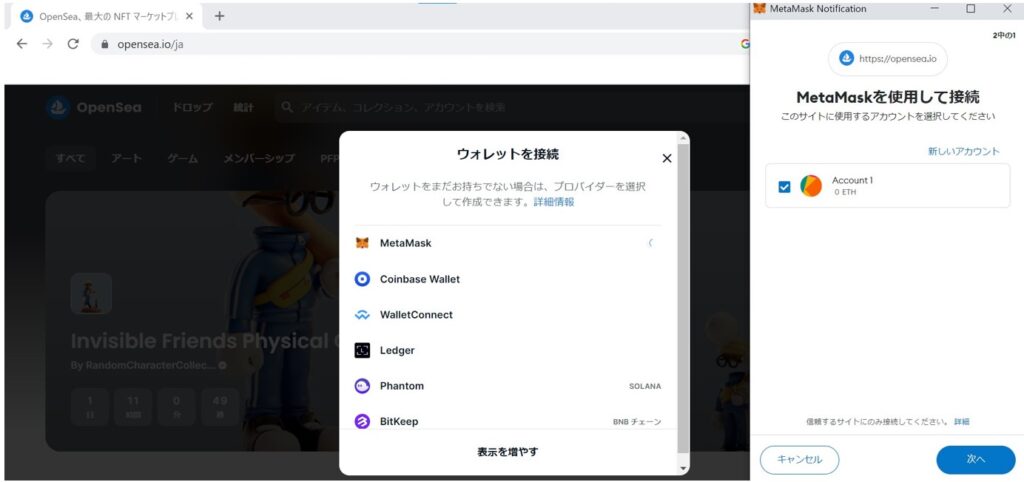Click the search magnifier icon on OpenSea
The height and width of the screenshot is (482, 1024).
click(x=287, y=107)
